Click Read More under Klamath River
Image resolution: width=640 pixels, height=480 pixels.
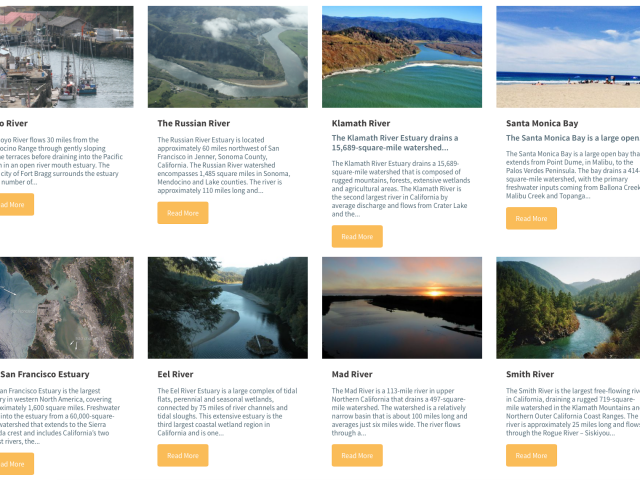point(357,236)
